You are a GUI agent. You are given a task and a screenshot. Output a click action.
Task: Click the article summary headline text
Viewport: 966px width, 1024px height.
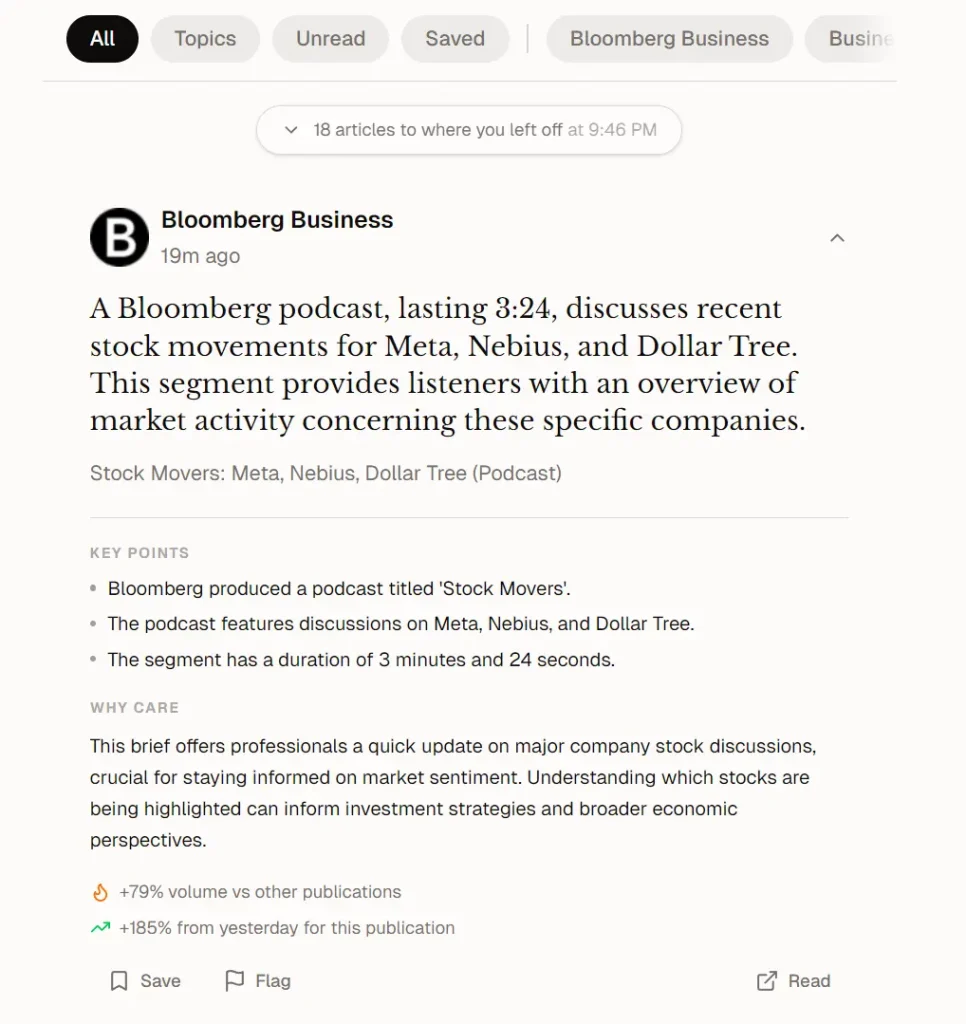447,365
